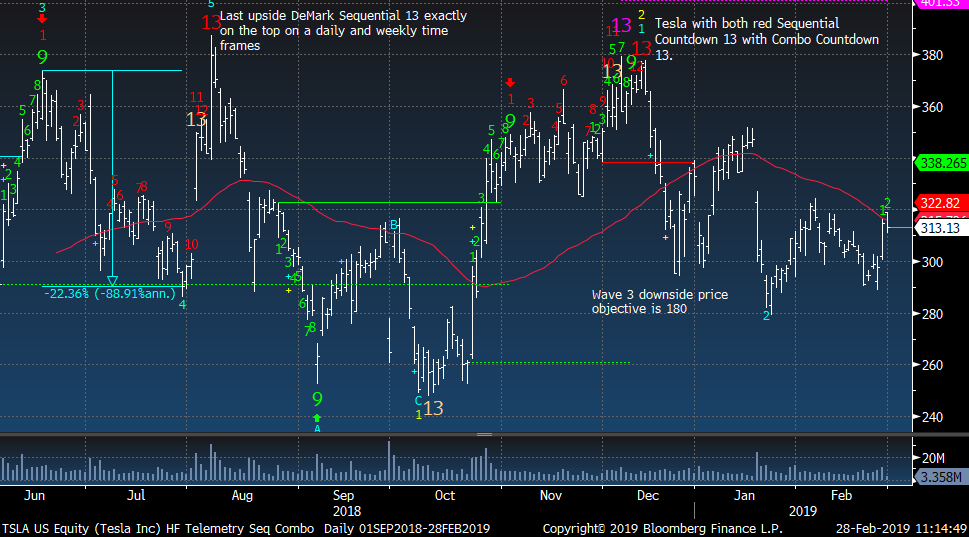Viewport: 969px width, 537px height.
Task: Click the 2019 year label
Action: point(803,511)
